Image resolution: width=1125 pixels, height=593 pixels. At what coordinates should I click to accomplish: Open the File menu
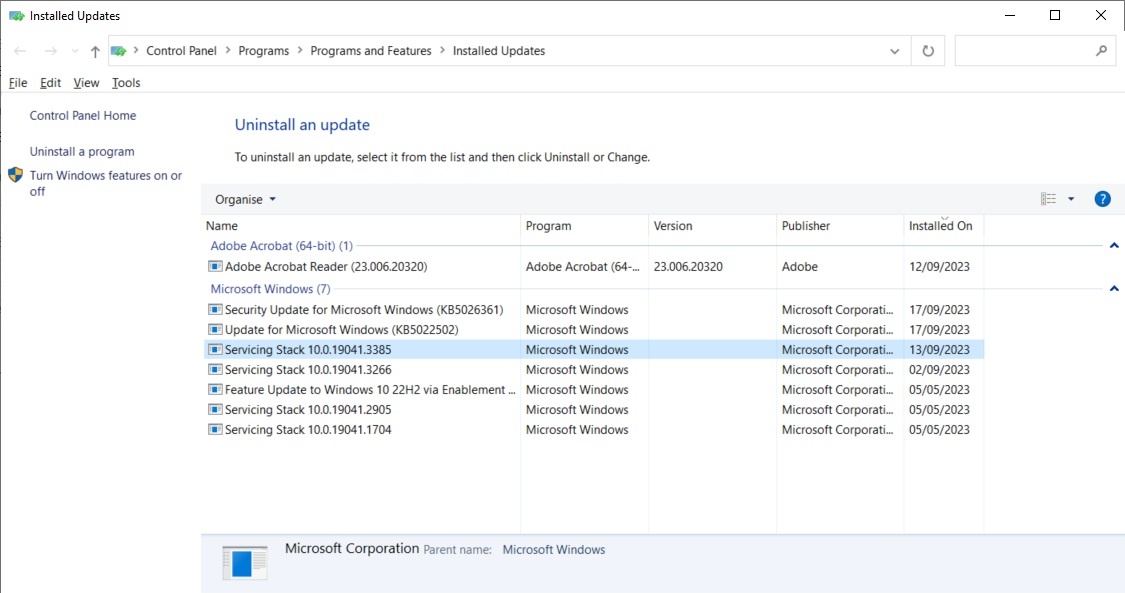(x=18, y=83)
